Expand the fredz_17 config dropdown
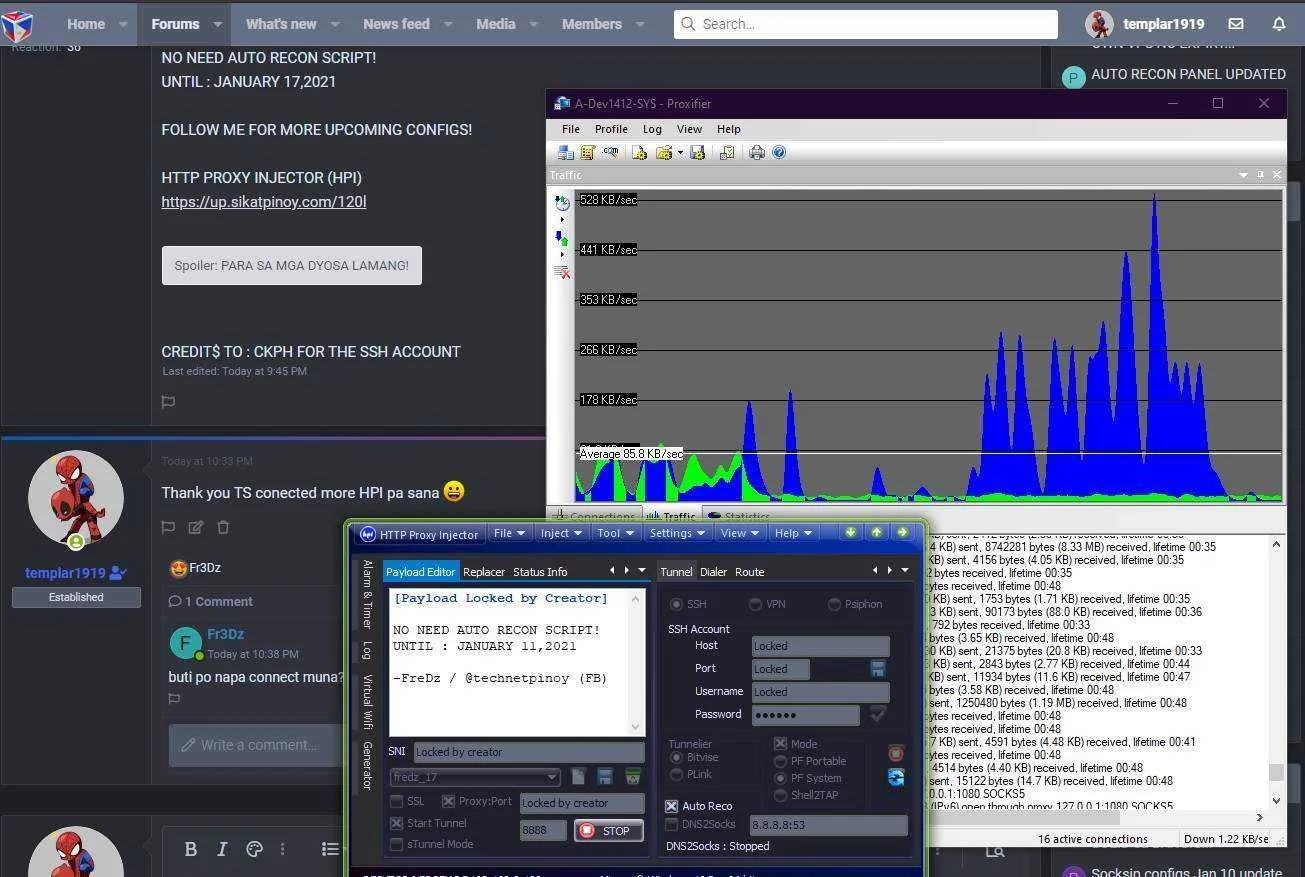Viewport: 1305px width, 877px height. point(552,777)
